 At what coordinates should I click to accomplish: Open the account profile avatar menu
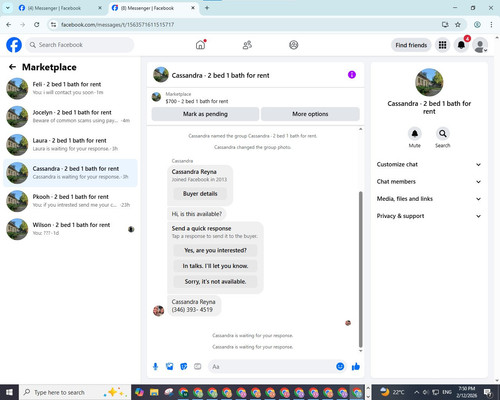tap(480, 45)
